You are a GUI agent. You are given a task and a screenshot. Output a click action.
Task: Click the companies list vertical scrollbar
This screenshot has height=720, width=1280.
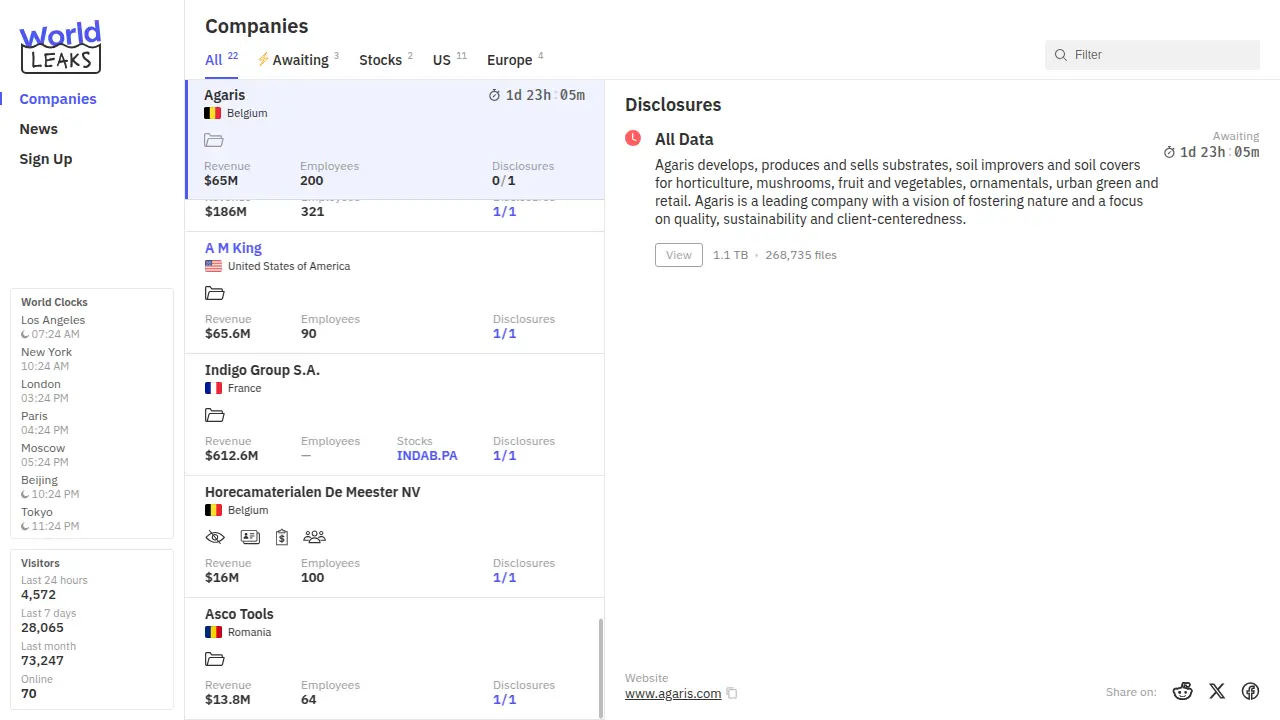click(x=600, y=665)
